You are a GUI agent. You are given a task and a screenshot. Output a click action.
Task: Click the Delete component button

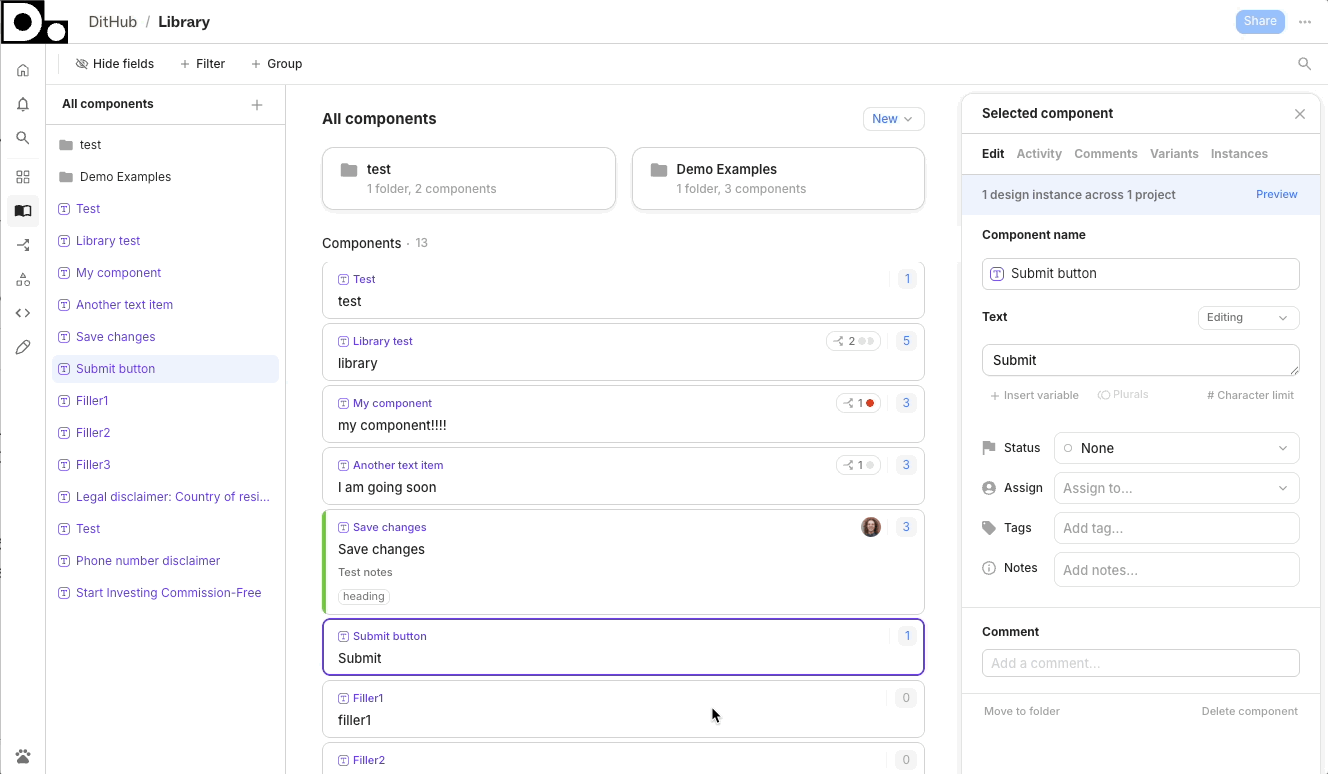(1249, 711)
